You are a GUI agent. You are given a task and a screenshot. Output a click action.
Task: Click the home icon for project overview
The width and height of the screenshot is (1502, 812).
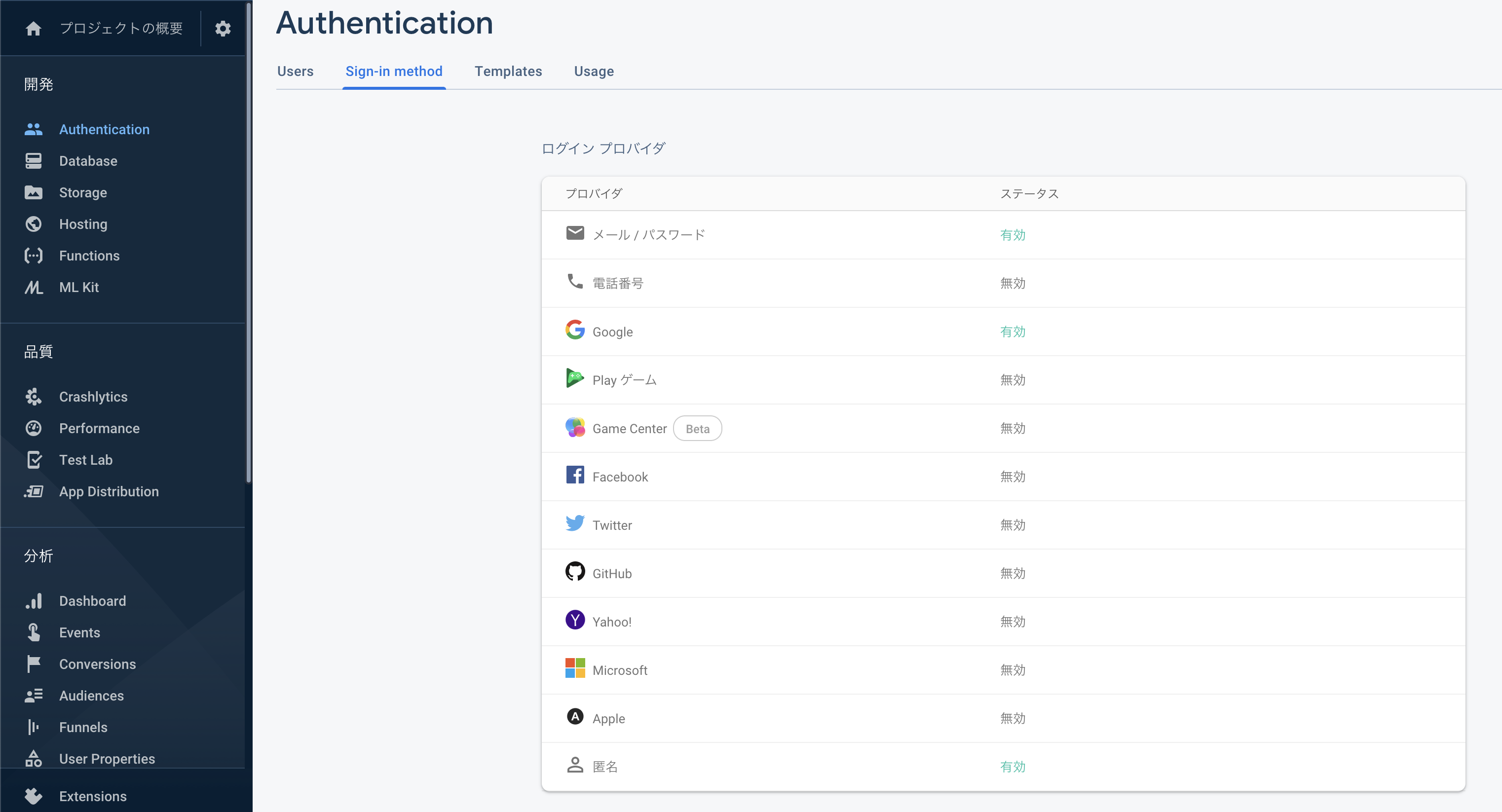click(33, 29)
